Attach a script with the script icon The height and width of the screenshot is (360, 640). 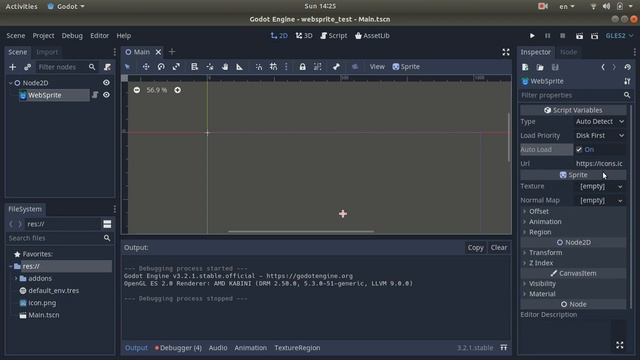pyautogui.click(x=107, y=67)
